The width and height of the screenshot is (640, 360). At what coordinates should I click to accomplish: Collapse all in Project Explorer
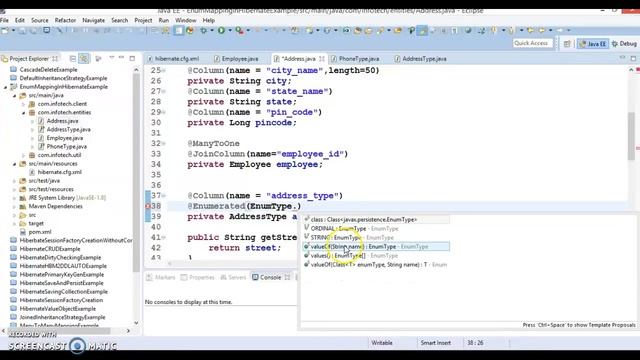[73, 59]
